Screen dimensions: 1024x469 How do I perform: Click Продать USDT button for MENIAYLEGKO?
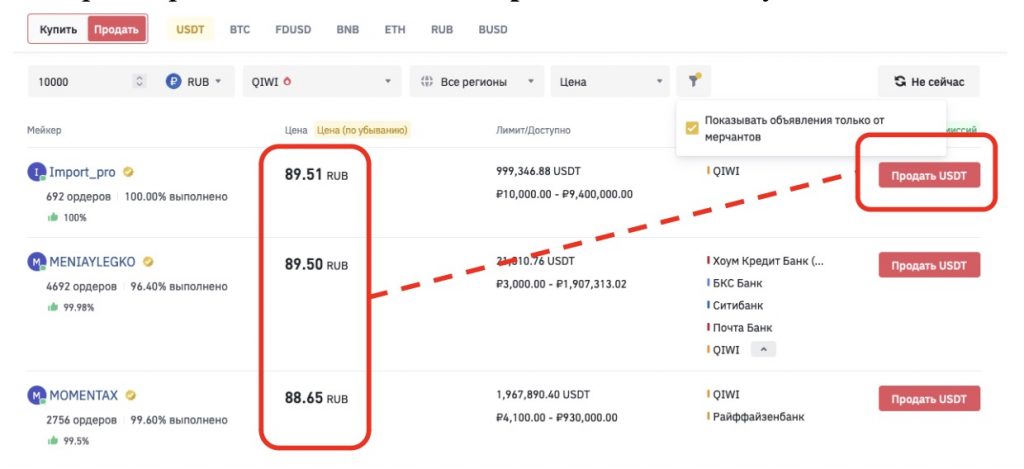(x=929, y=265)
